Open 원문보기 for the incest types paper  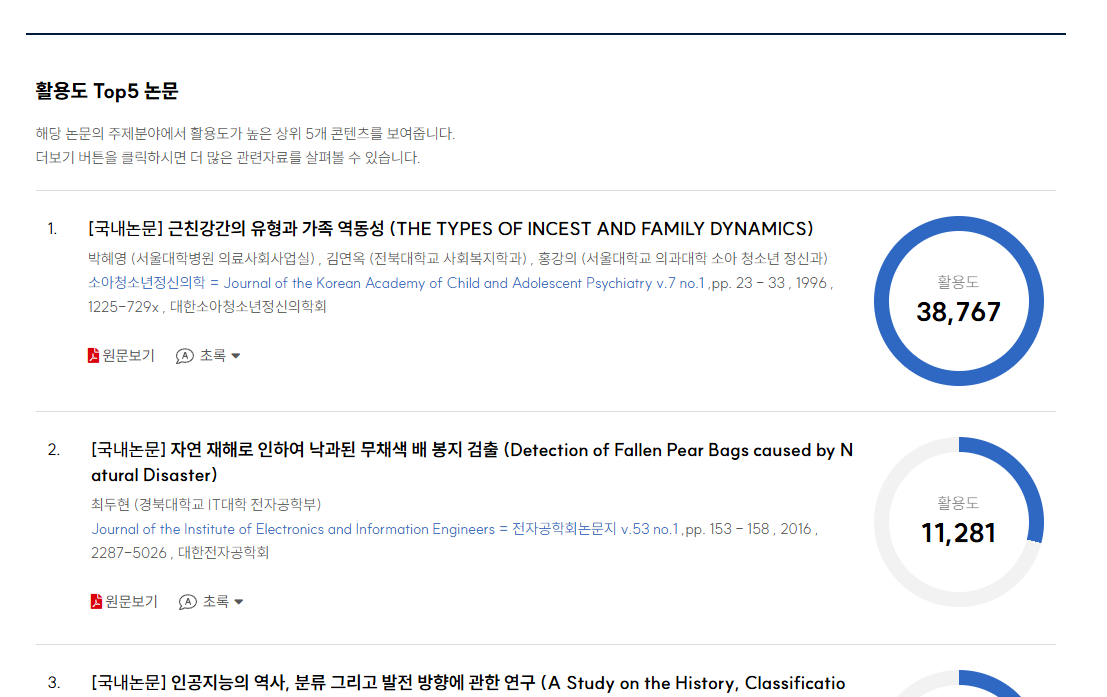pos(128,355)
